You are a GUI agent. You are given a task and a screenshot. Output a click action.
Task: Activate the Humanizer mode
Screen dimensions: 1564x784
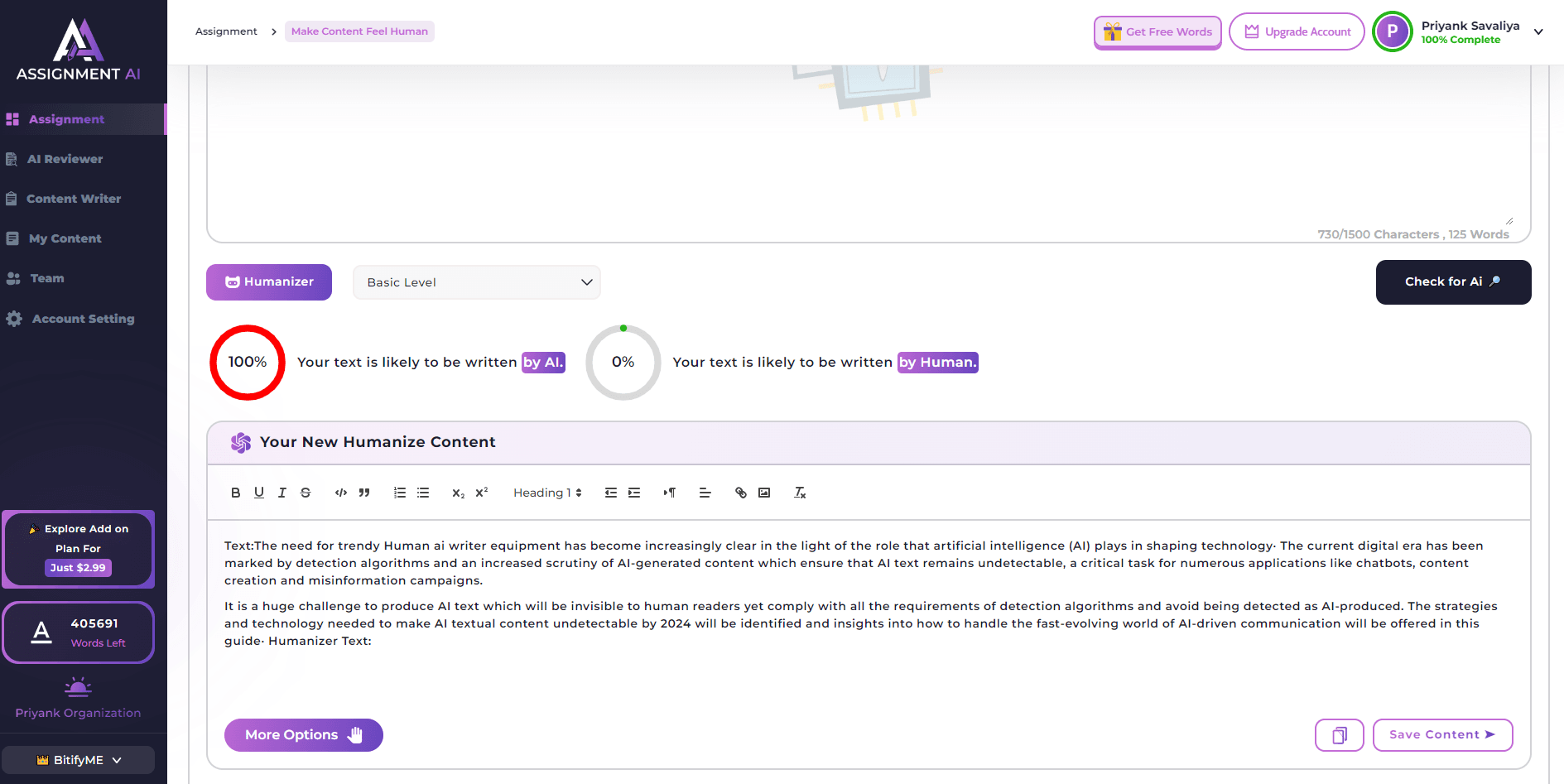click(x=268, y=281)
